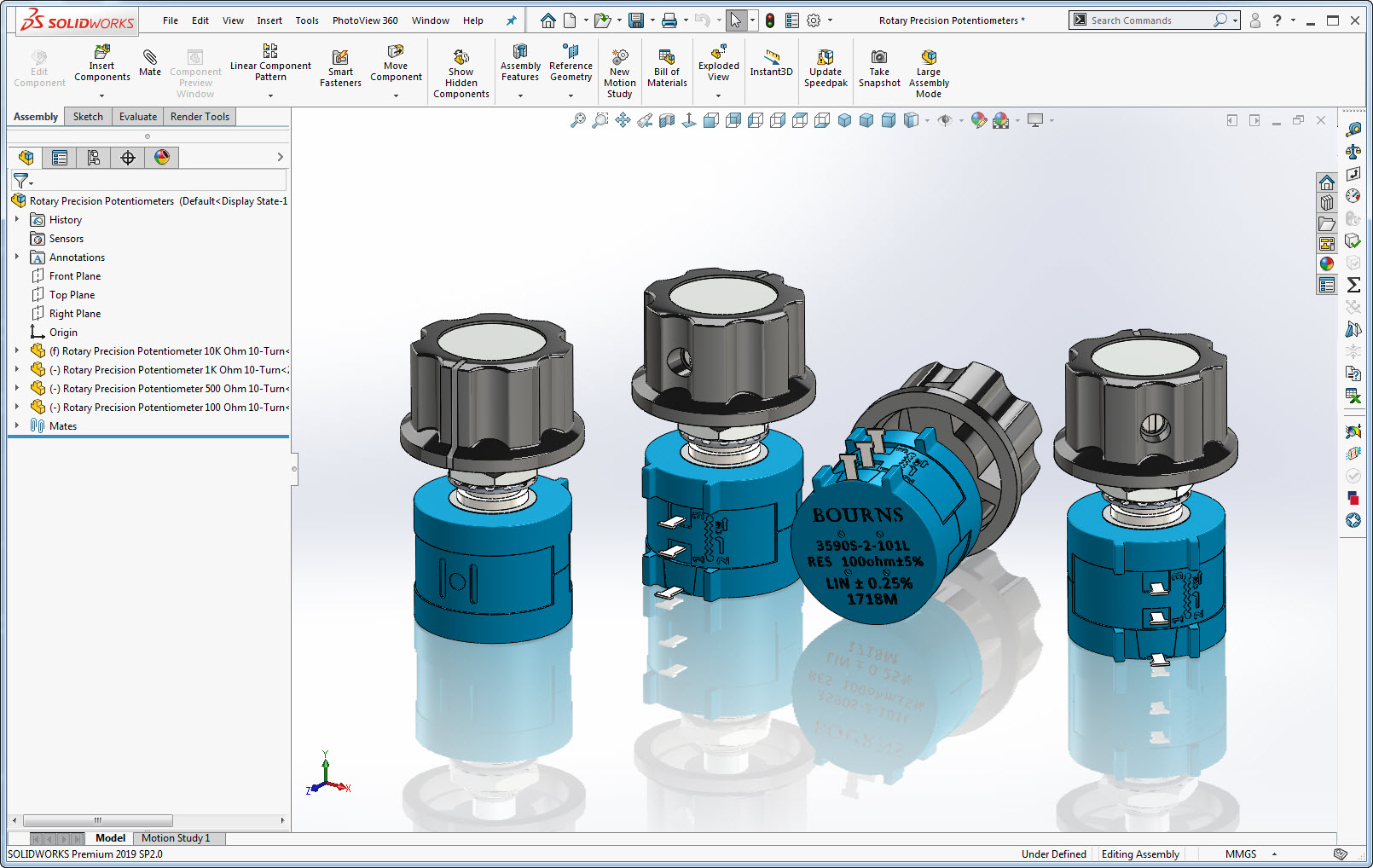Select the Front Plane item
The width and height of the screenshot is (1373, 868).
[x=75, y=276]
